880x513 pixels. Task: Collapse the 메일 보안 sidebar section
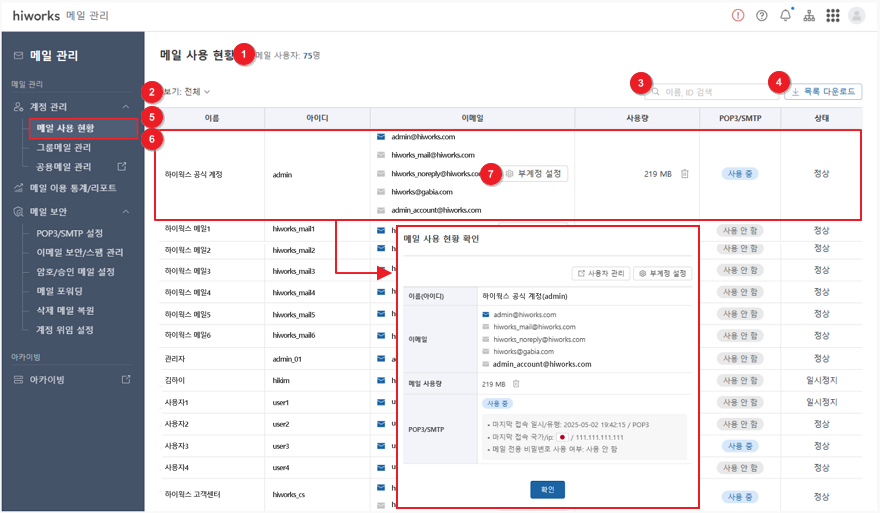(125, 212)
